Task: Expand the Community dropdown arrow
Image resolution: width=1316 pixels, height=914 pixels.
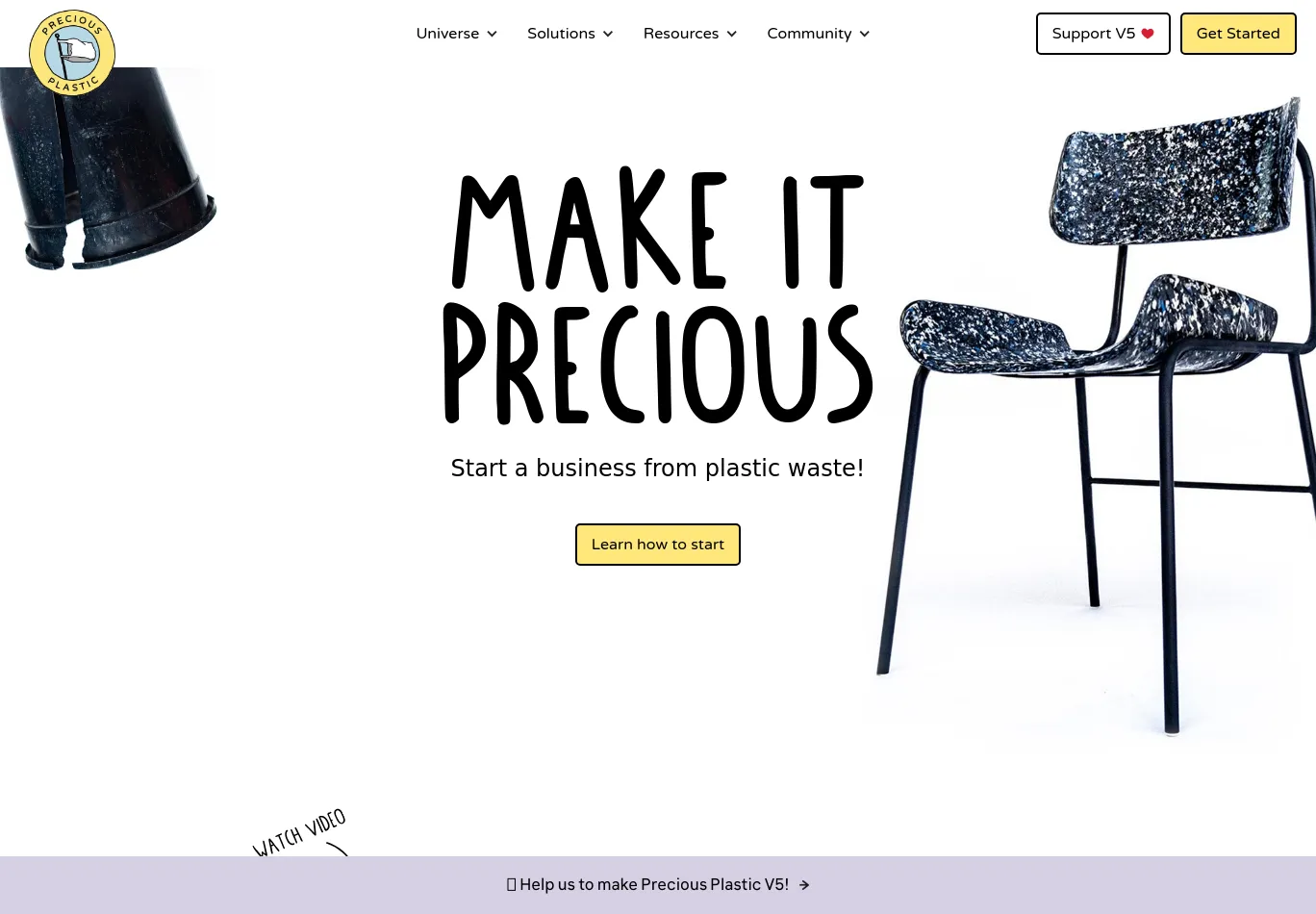Action: (x=865, y=34)
